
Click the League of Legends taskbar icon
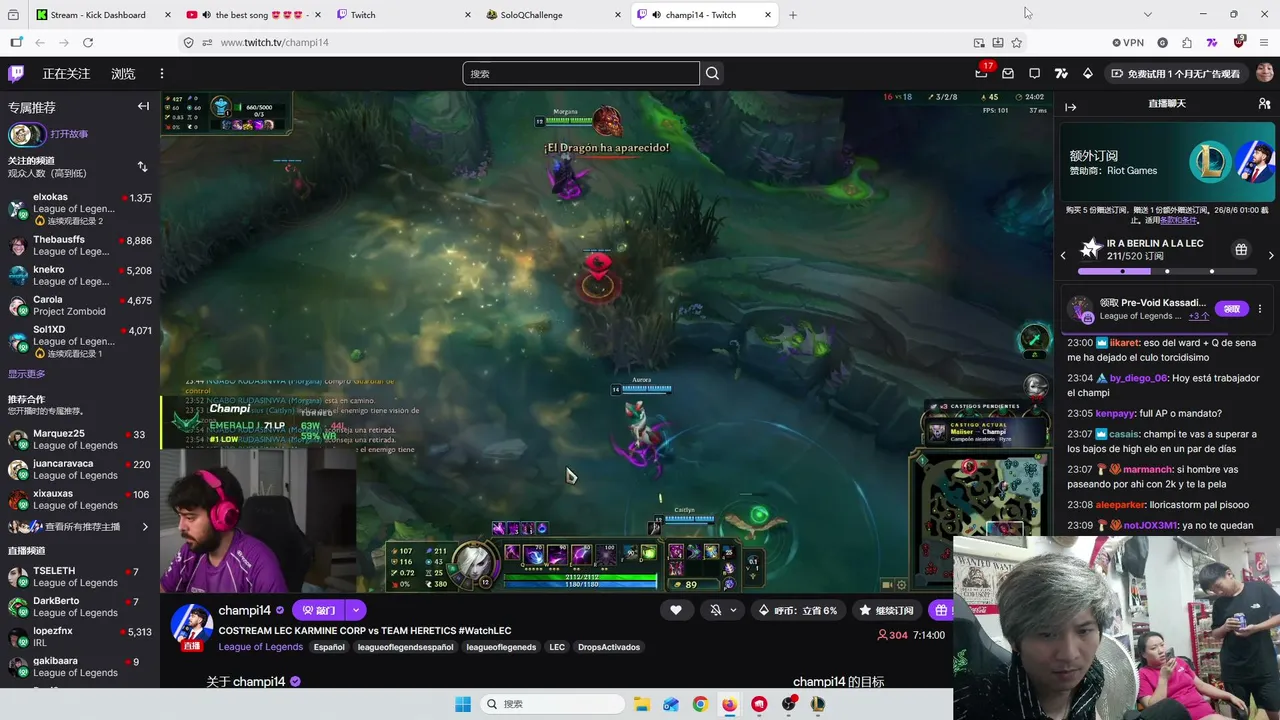(818, 704)
